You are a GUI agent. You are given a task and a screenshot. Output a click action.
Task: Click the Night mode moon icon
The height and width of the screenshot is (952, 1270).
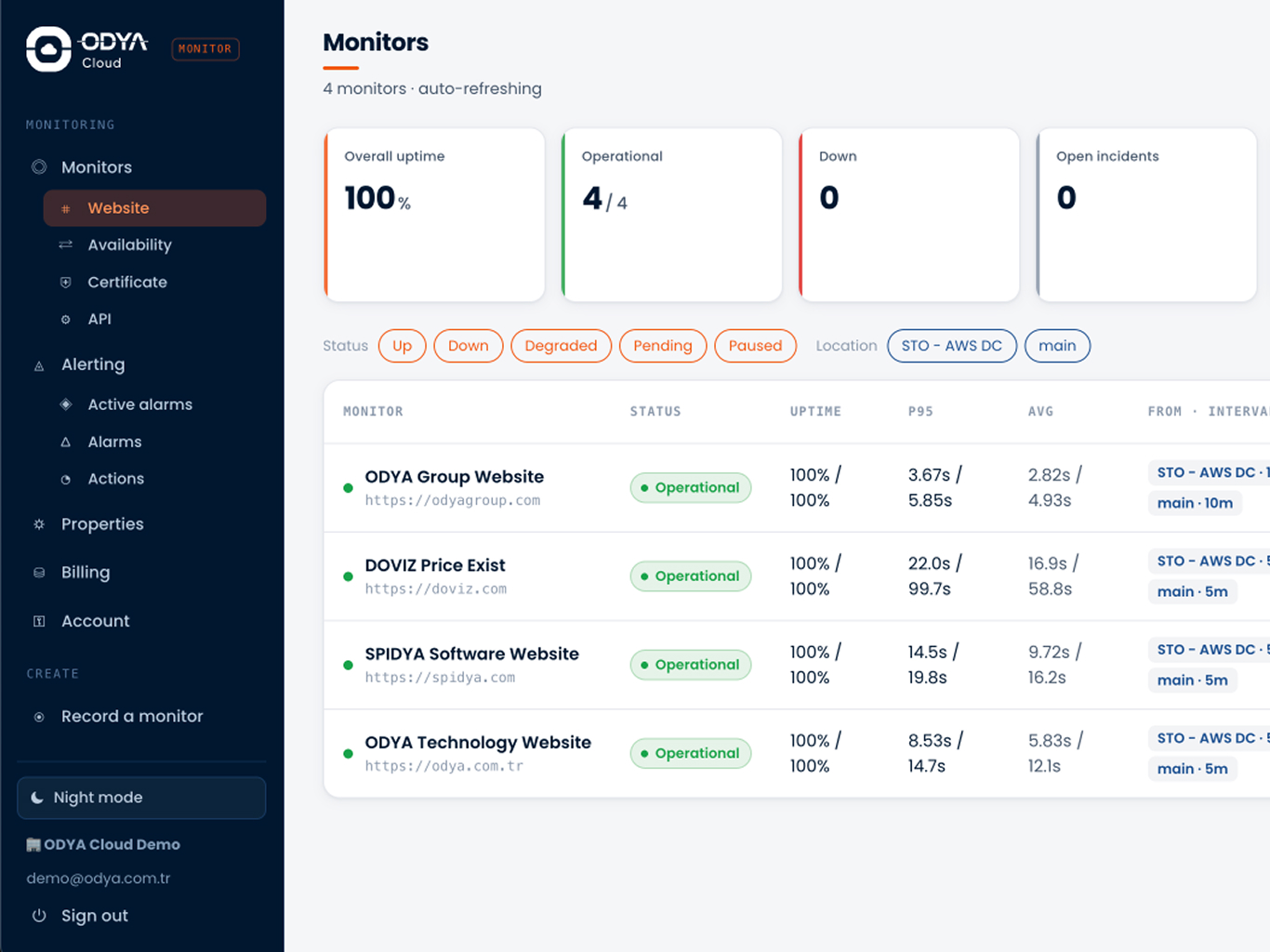[x=37, y=798]
